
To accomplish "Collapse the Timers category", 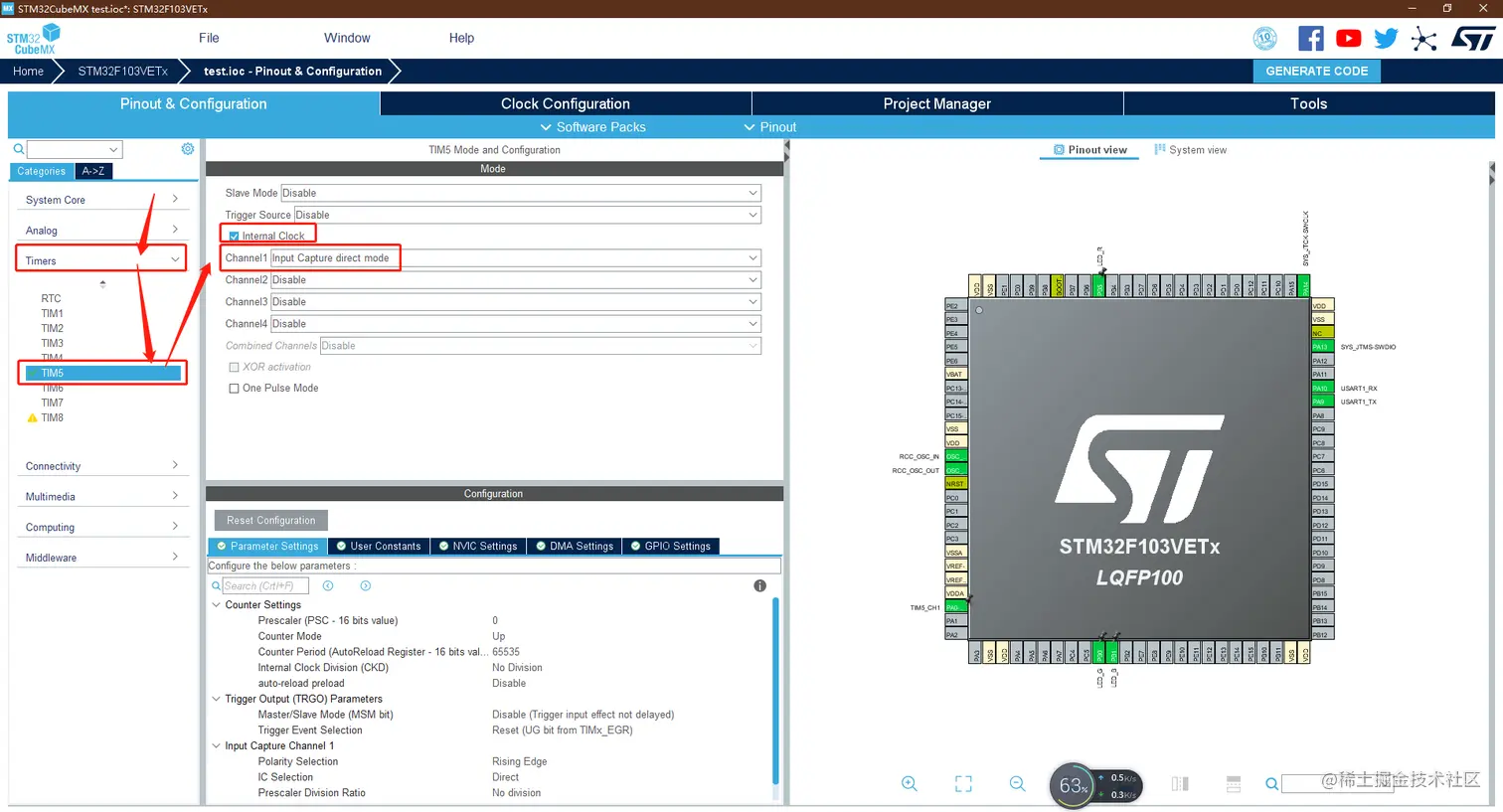I will coord(101,260).
